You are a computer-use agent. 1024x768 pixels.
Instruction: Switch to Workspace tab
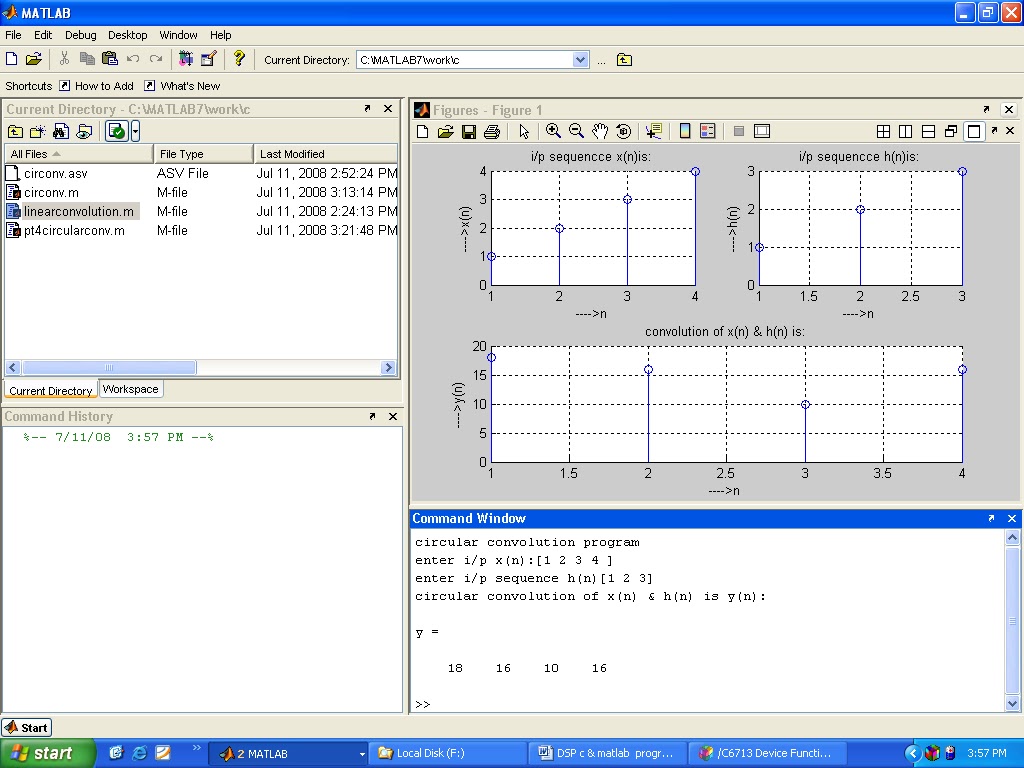[x=131, y=389]
